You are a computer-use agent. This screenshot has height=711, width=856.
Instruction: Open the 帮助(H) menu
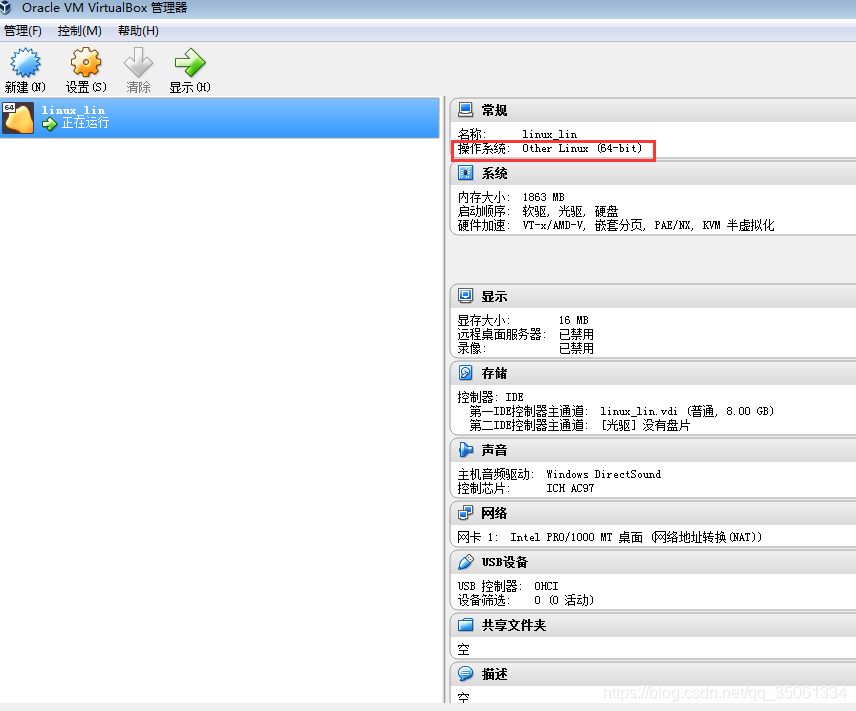click(x=138, y=31)
